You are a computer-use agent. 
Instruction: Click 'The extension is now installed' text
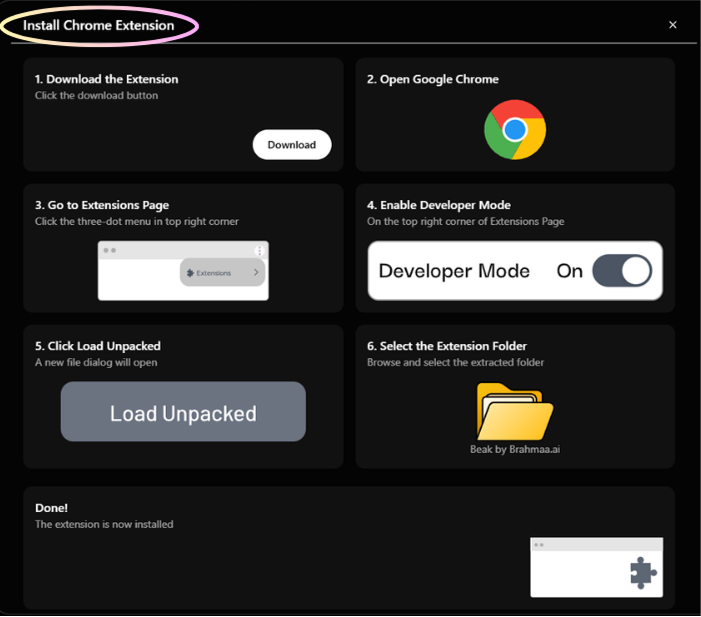click(x=104, y=524)
